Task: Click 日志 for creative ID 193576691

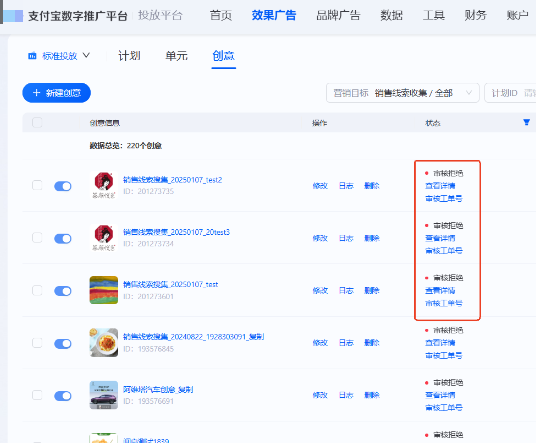Action: [346, 395]
